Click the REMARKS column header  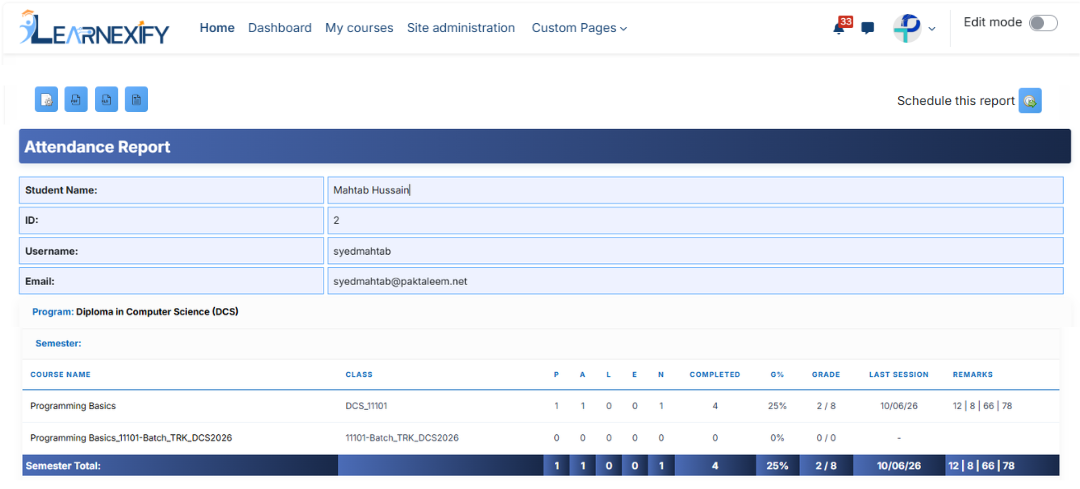pos(973,375)
